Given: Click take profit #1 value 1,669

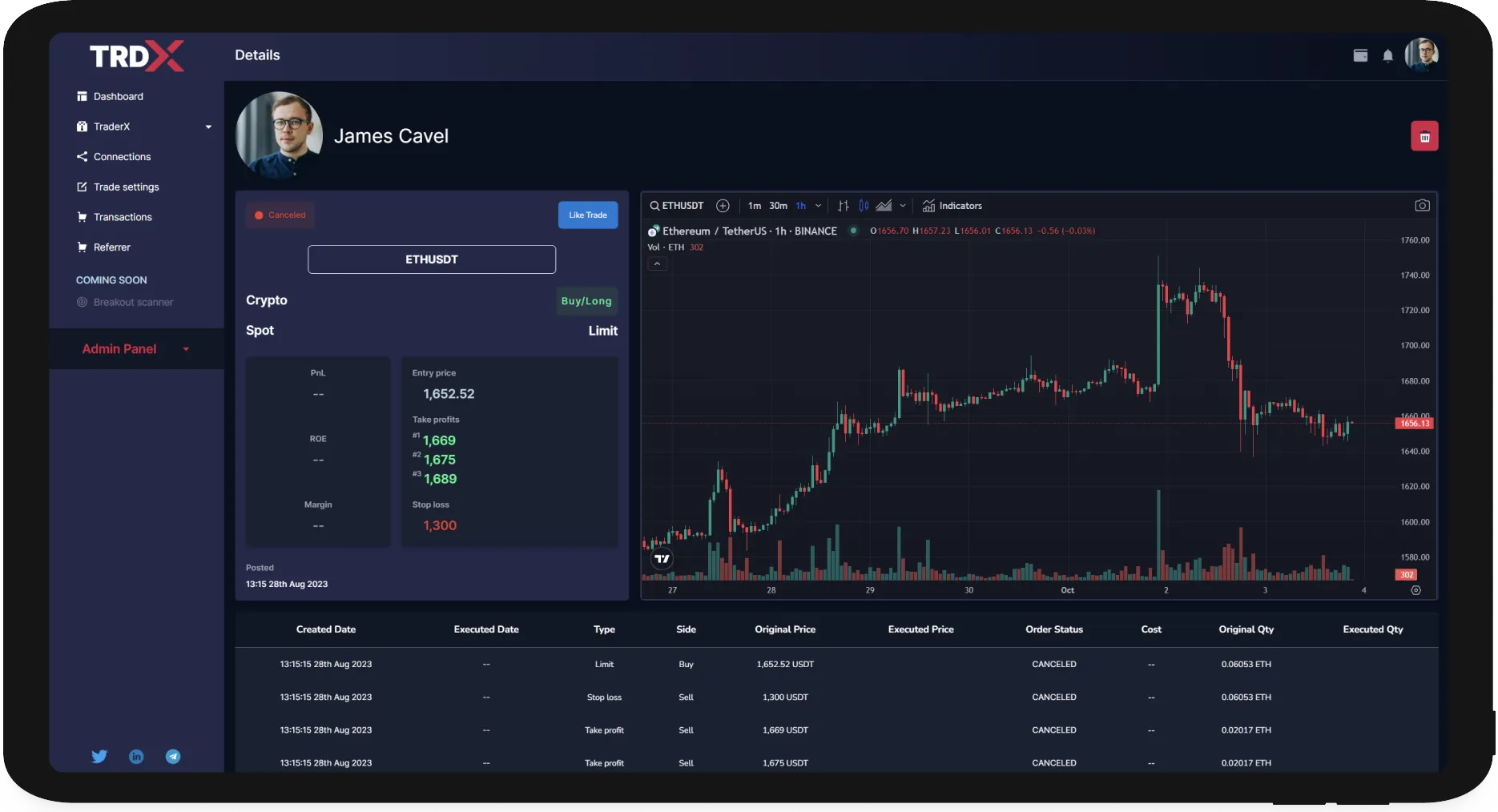Looking at the screenshot, I should [440, 440].
